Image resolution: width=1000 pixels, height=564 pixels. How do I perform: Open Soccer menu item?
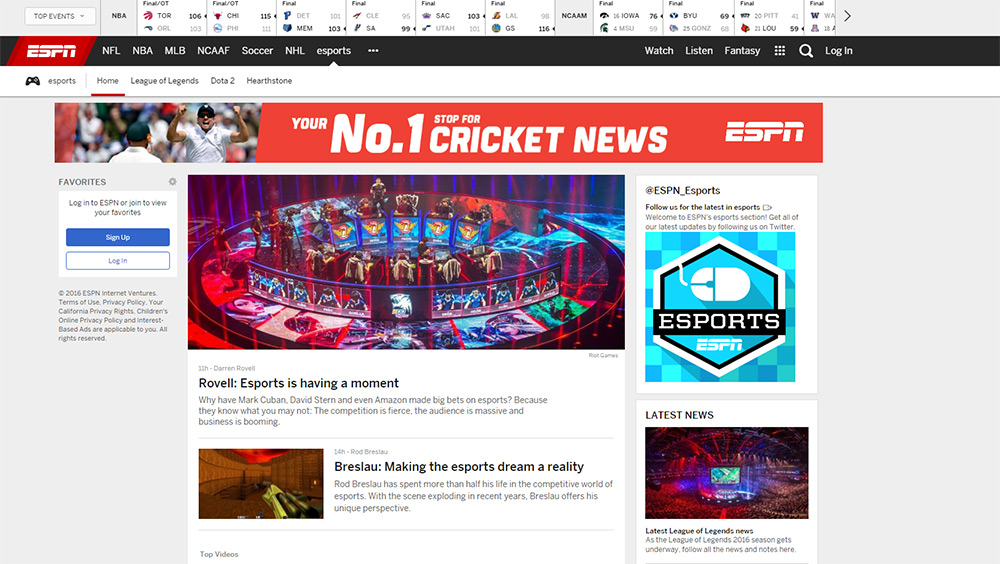pos(257,51)
